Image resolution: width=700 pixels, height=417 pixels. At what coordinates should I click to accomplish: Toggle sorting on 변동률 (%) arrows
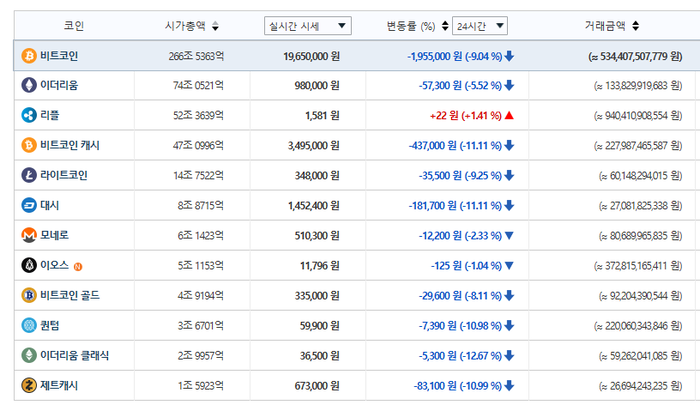(445, 26)
